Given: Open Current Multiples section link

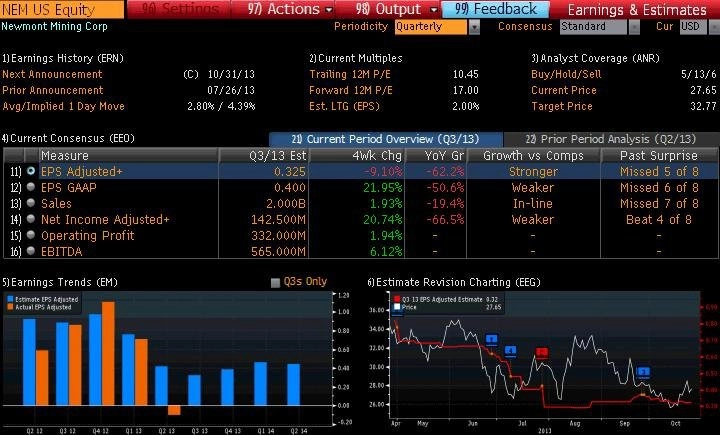Looking at the screenshot, I should coord(356,58).
